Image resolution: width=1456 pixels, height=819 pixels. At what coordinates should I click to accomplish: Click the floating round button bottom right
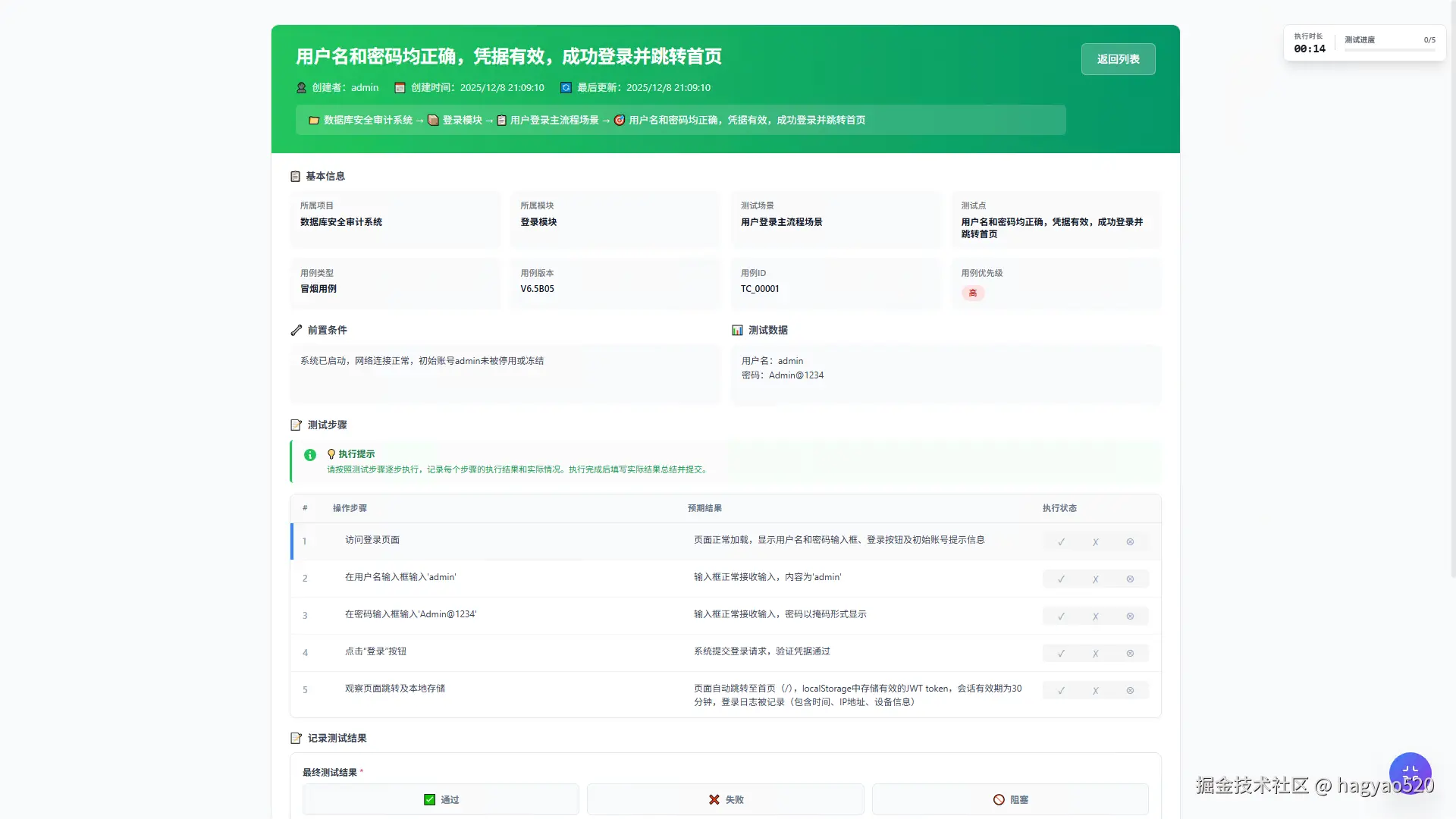pyautogui.click(x=1410, y=773)
